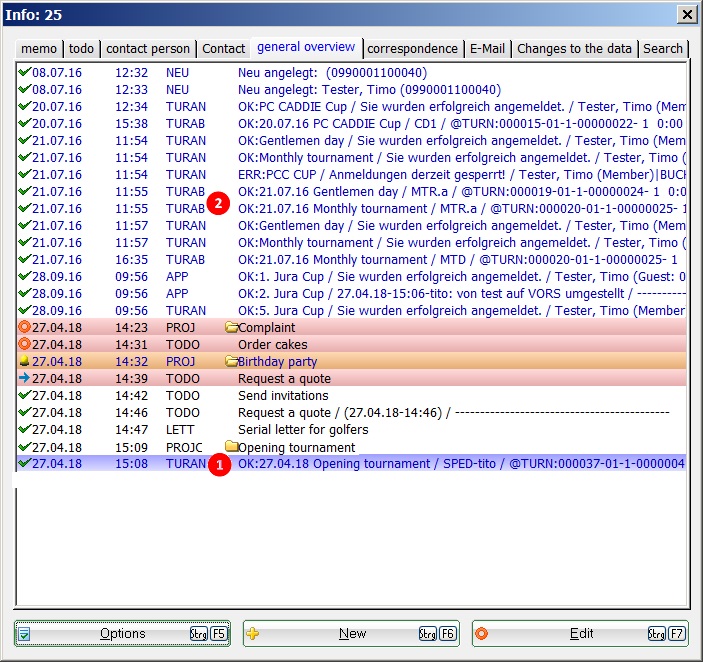703x662 pixels.
Task: Click the New button
Action: [351, 634]
